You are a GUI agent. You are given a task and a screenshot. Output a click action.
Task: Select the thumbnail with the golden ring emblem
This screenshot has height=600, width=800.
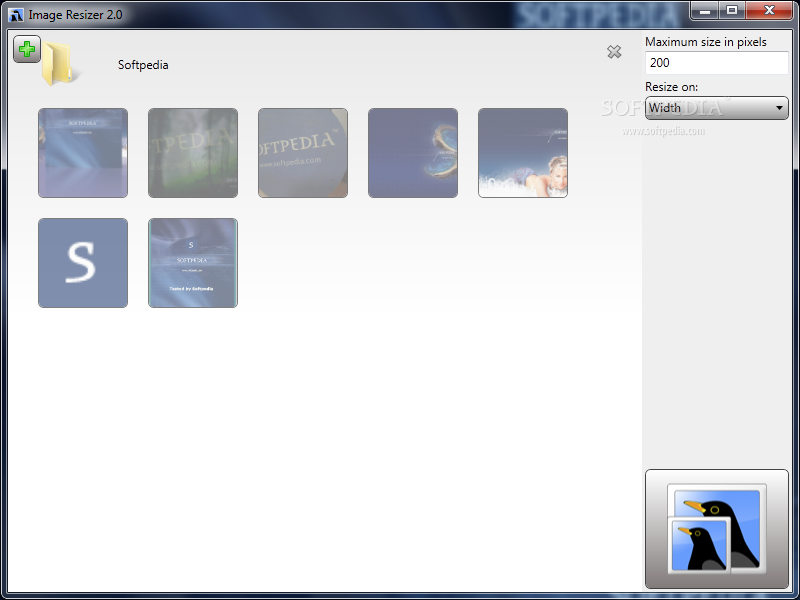(x=413, y=153)
